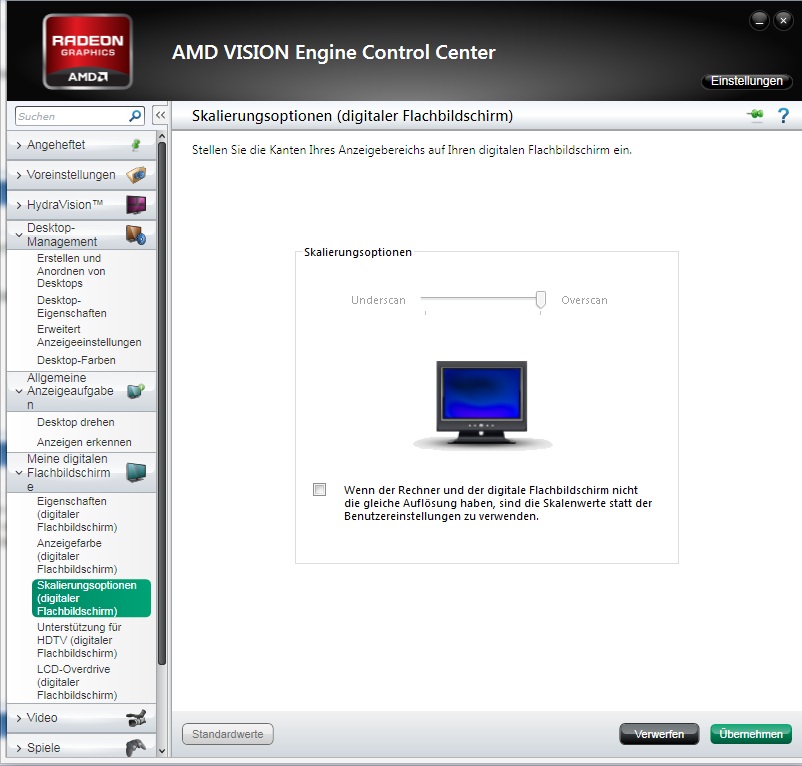Expand the Spiele section
802x766 pixels.
(19, 749)
